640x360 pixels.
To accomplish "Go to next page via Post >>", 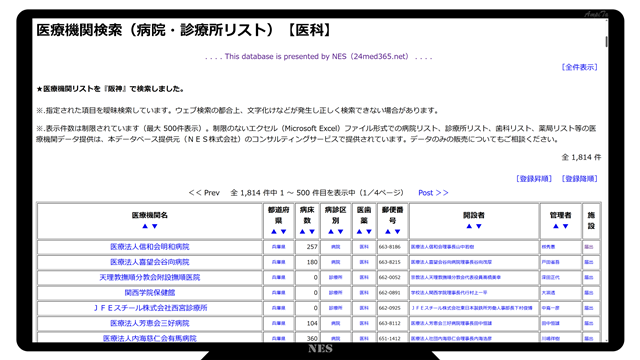I will pos(433,193).
